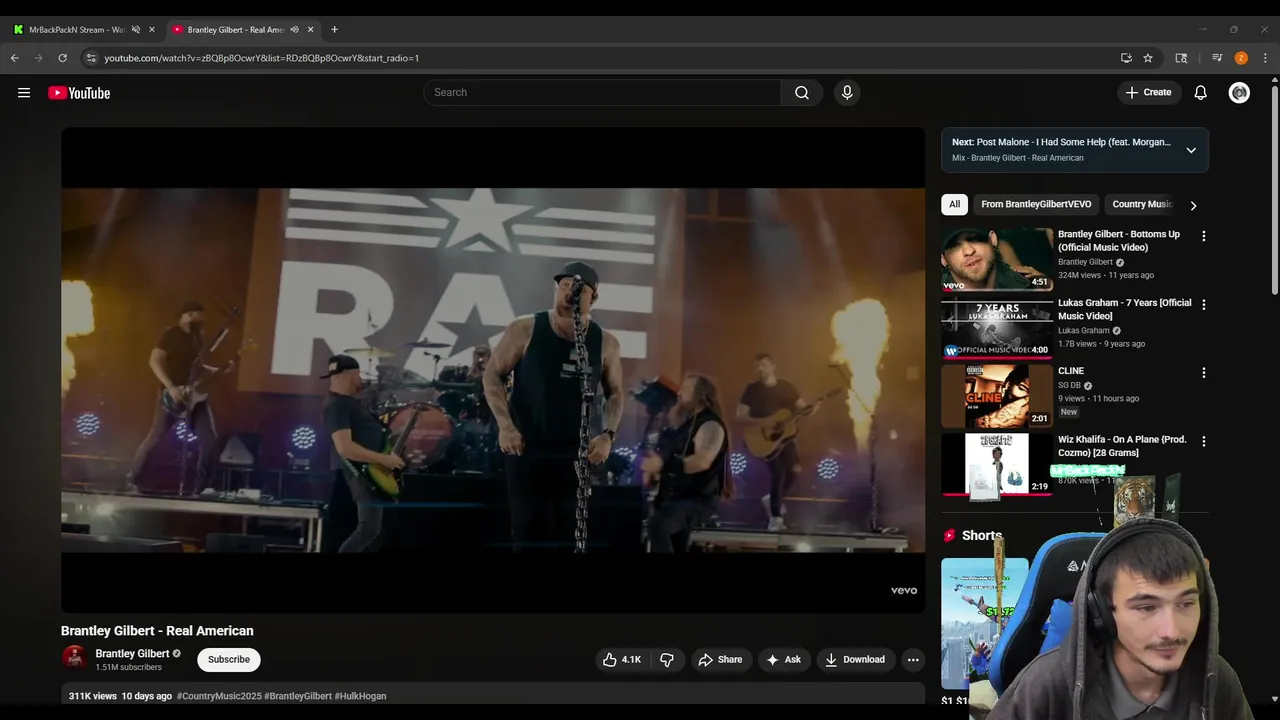Open Brantley Gilbert channel avatar
This screenshot has width=1280, height=720.
tap(74, 657)
